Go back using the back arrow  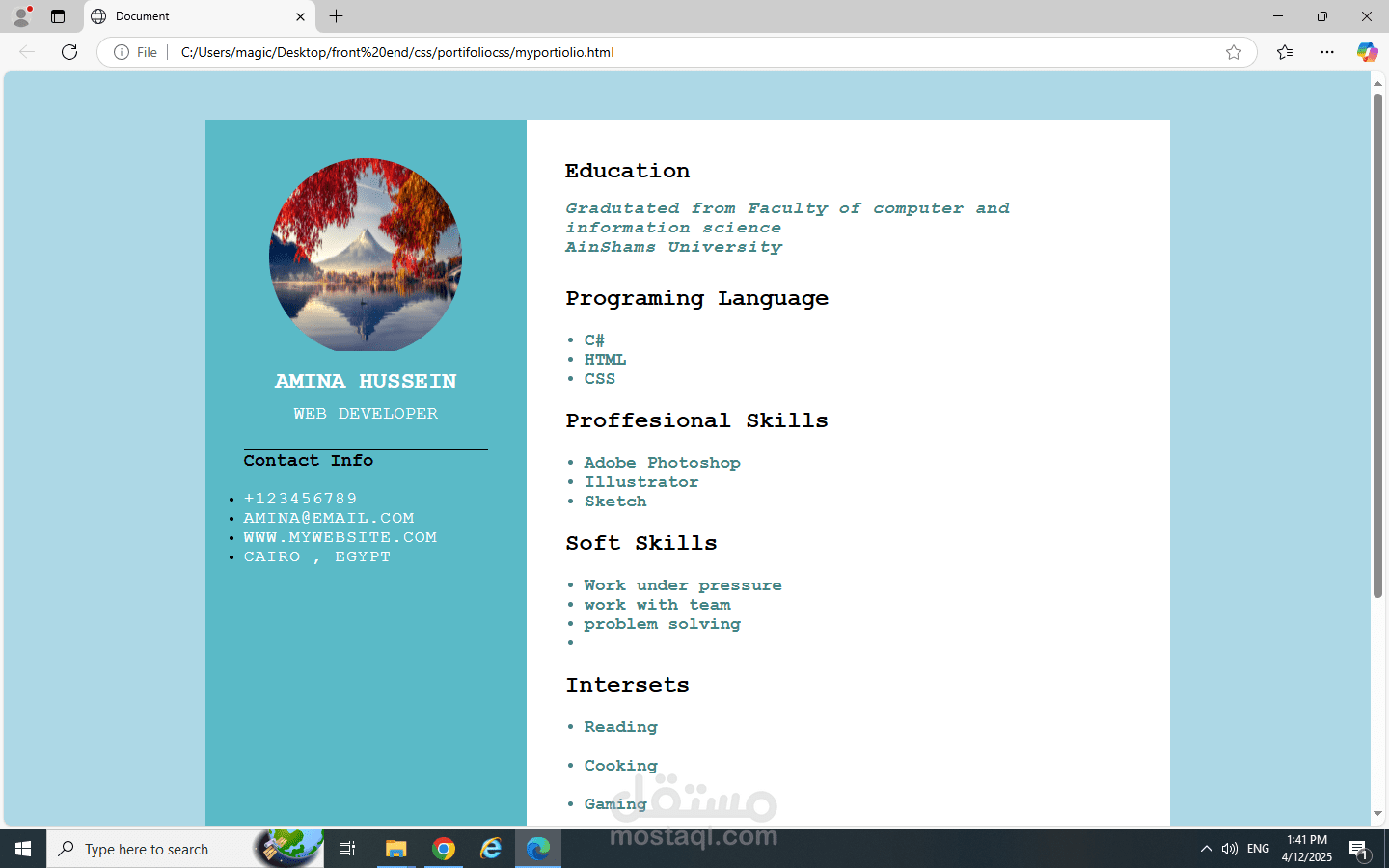click(27, 52)
